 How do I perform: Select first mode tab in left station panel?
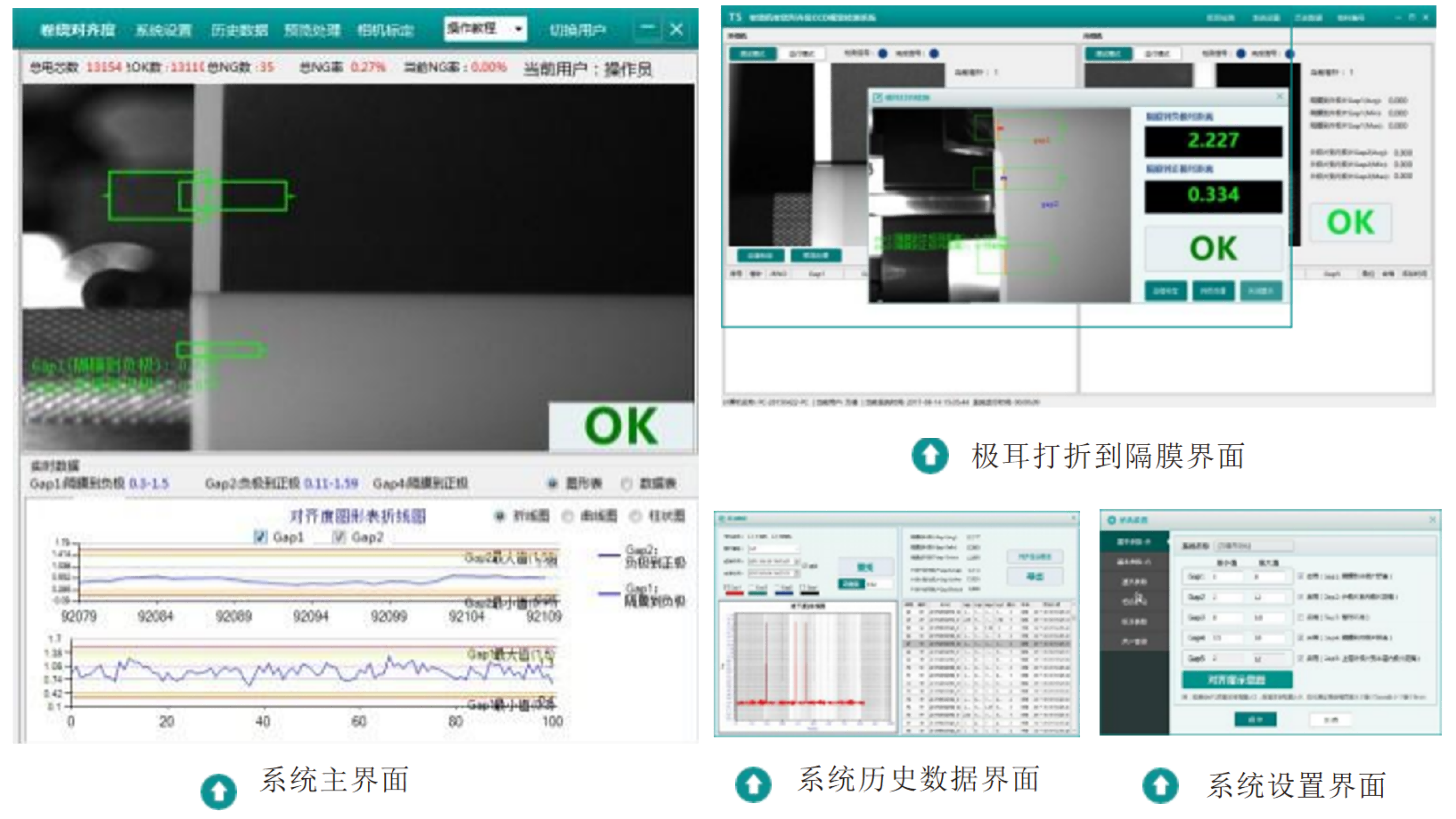click(752, 54)
